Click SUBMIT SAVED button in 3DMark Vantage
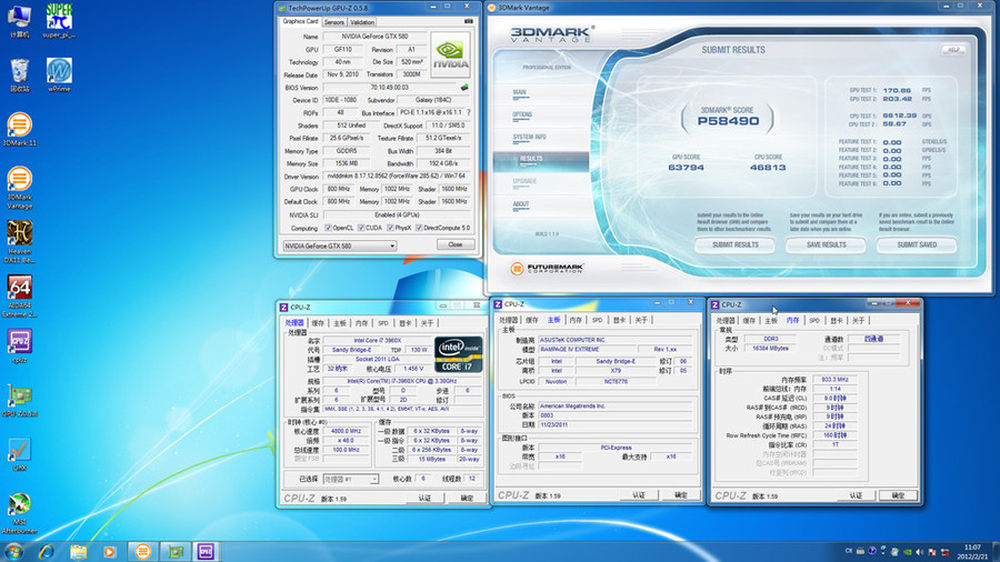Screen dimensions: 1000x562 [x=916, y=245]
